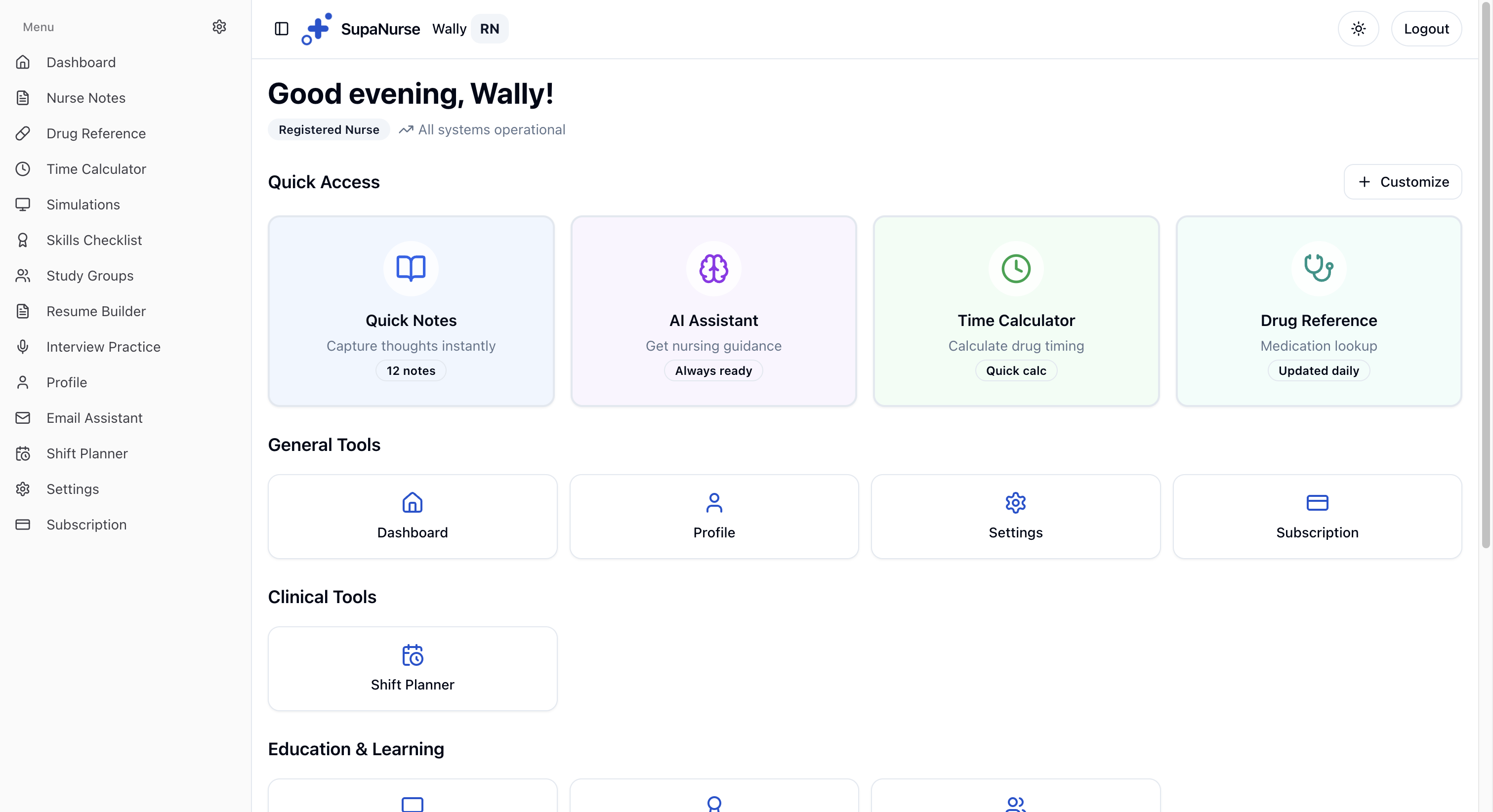Select Simulations in the sidebar menu
Viewport: 1493px width, 812px height.
[83, 204]
